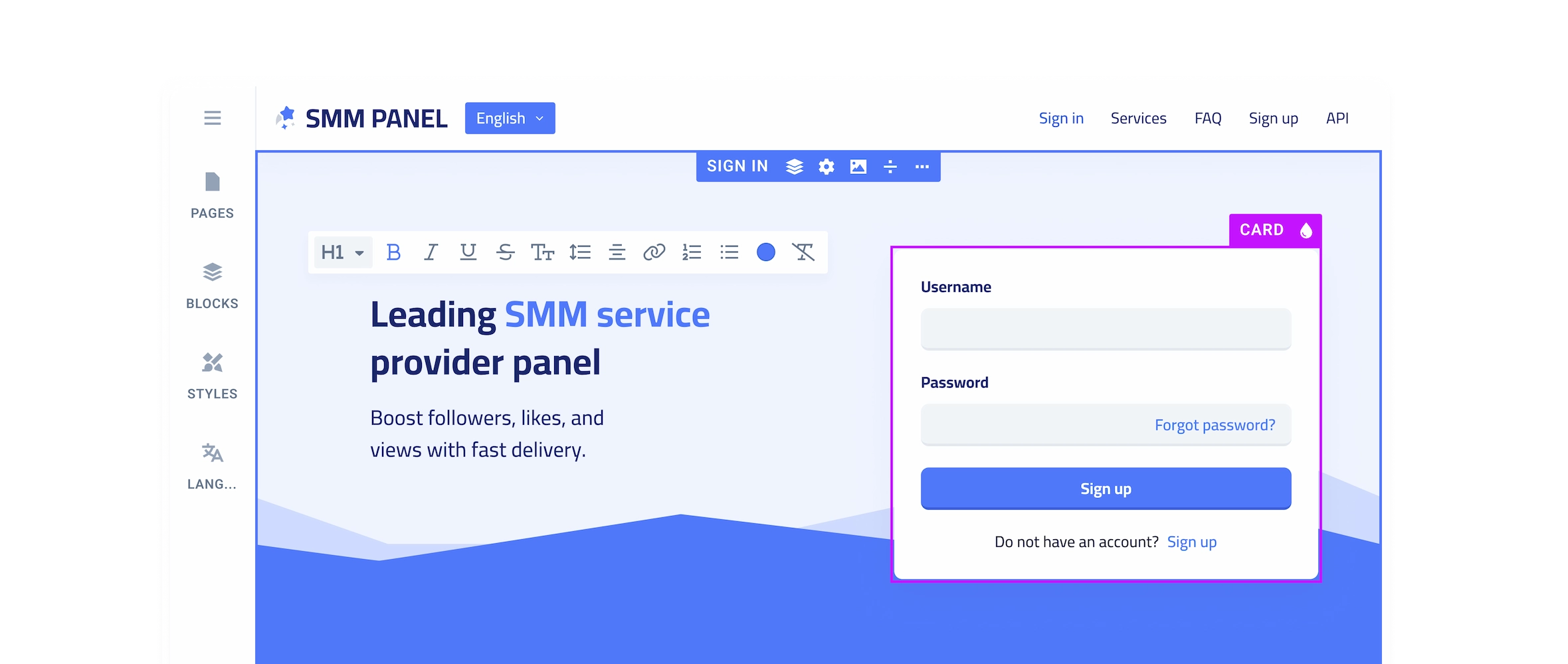The width and height of the screenshot is (1568, 664).
Task: Open the Styles panel
Action: [212, 376]
